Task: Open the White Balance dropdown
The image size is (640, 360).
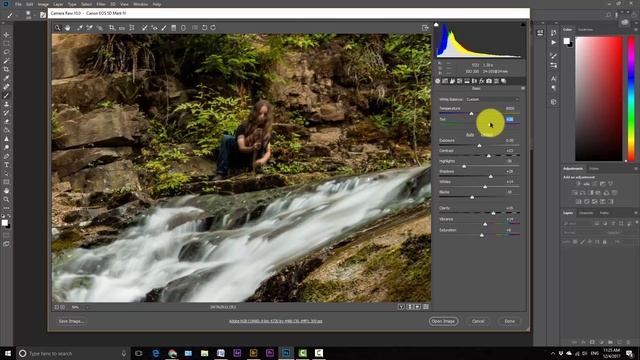Action: point(493,99)
